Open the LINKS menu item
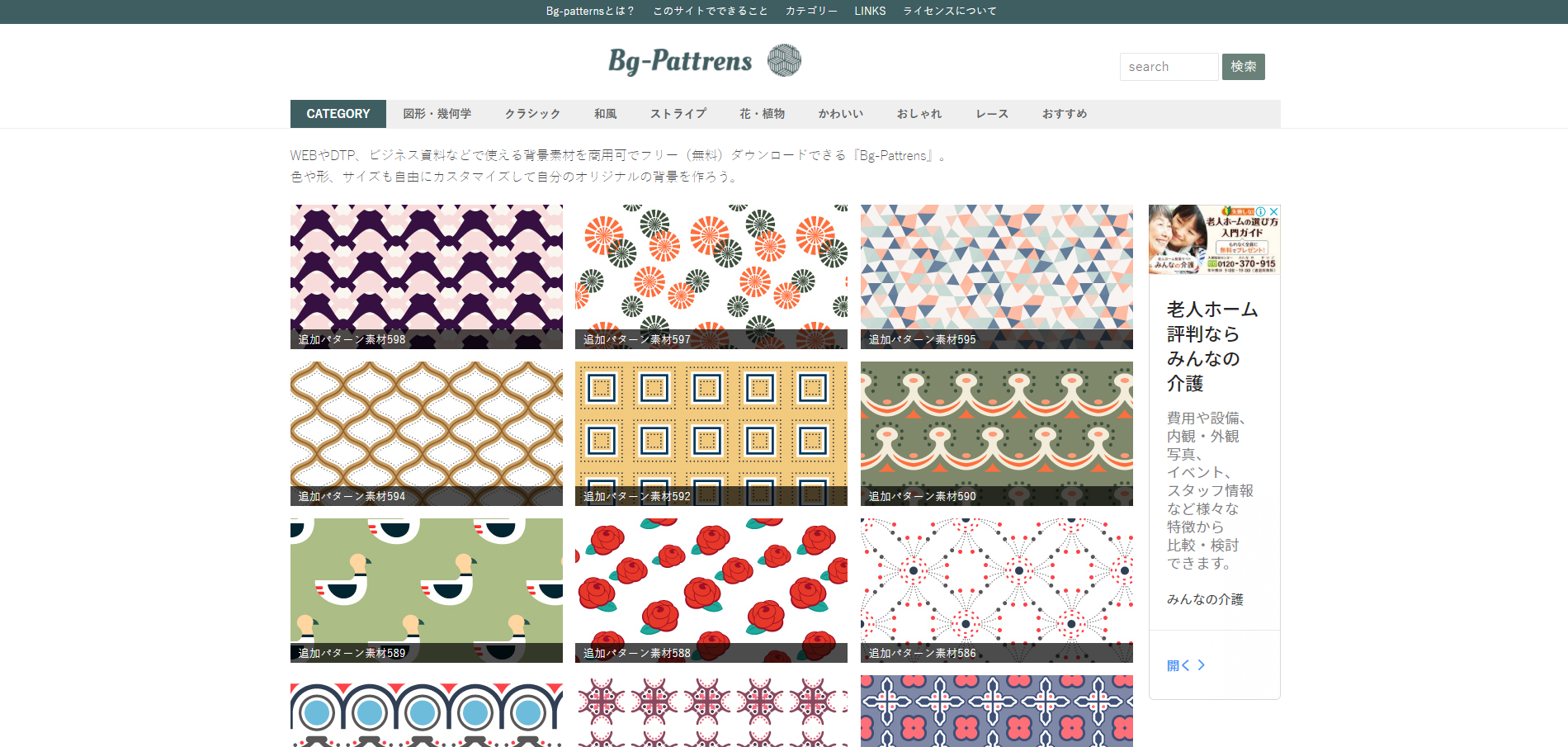The width and height of the screenshot is (1568, 747). pyautogui.click(x=870, y=11)
